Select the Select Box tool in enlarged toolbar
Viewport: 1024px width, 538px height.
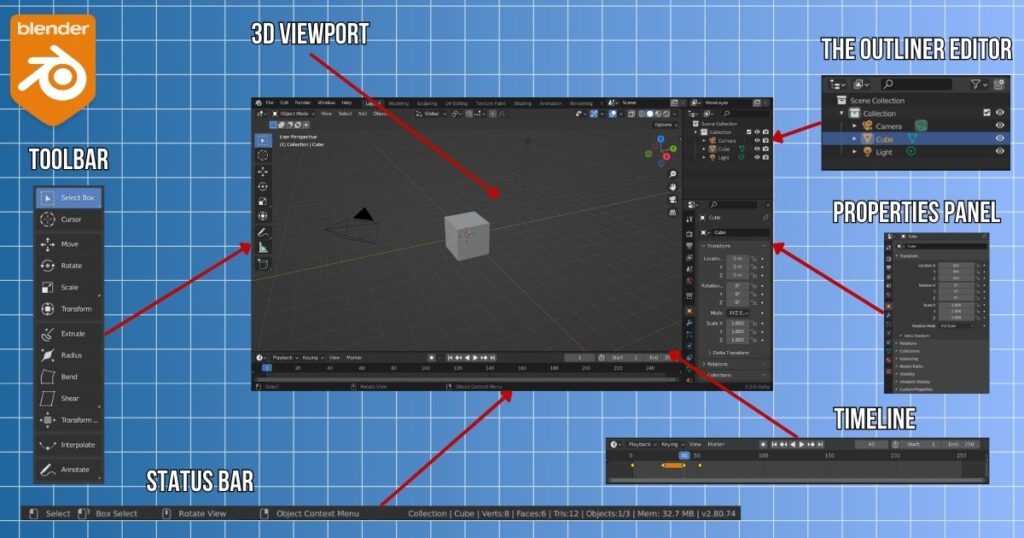pyautogui.click(x=69, y=197)
